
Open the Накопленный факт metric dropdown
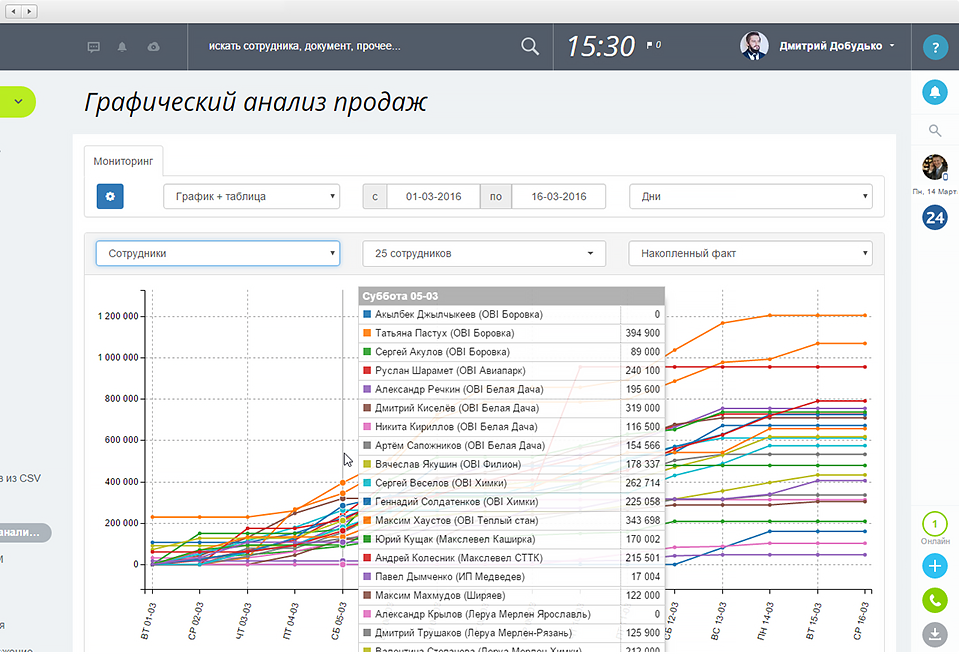point(750,253)
